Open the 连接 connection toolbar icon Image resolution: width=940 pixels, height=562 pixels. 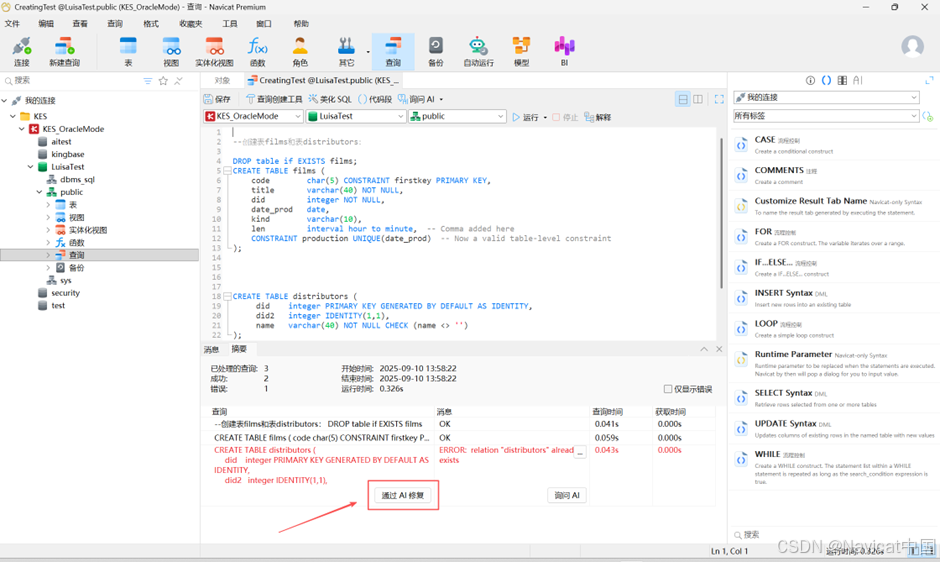(22, 52)
